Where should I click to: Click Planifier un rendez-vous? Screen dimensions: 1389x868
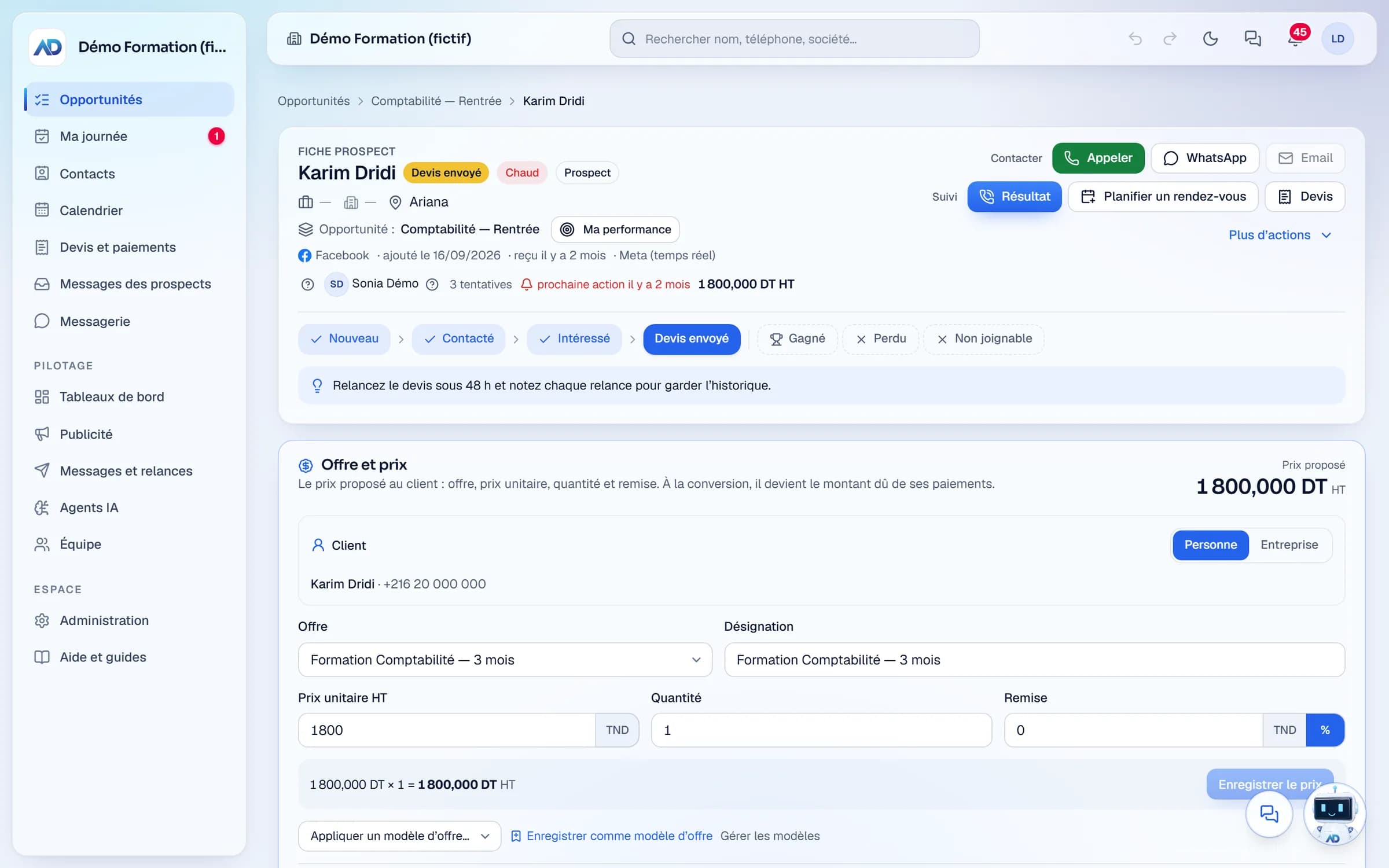(x=1163, y=197)
